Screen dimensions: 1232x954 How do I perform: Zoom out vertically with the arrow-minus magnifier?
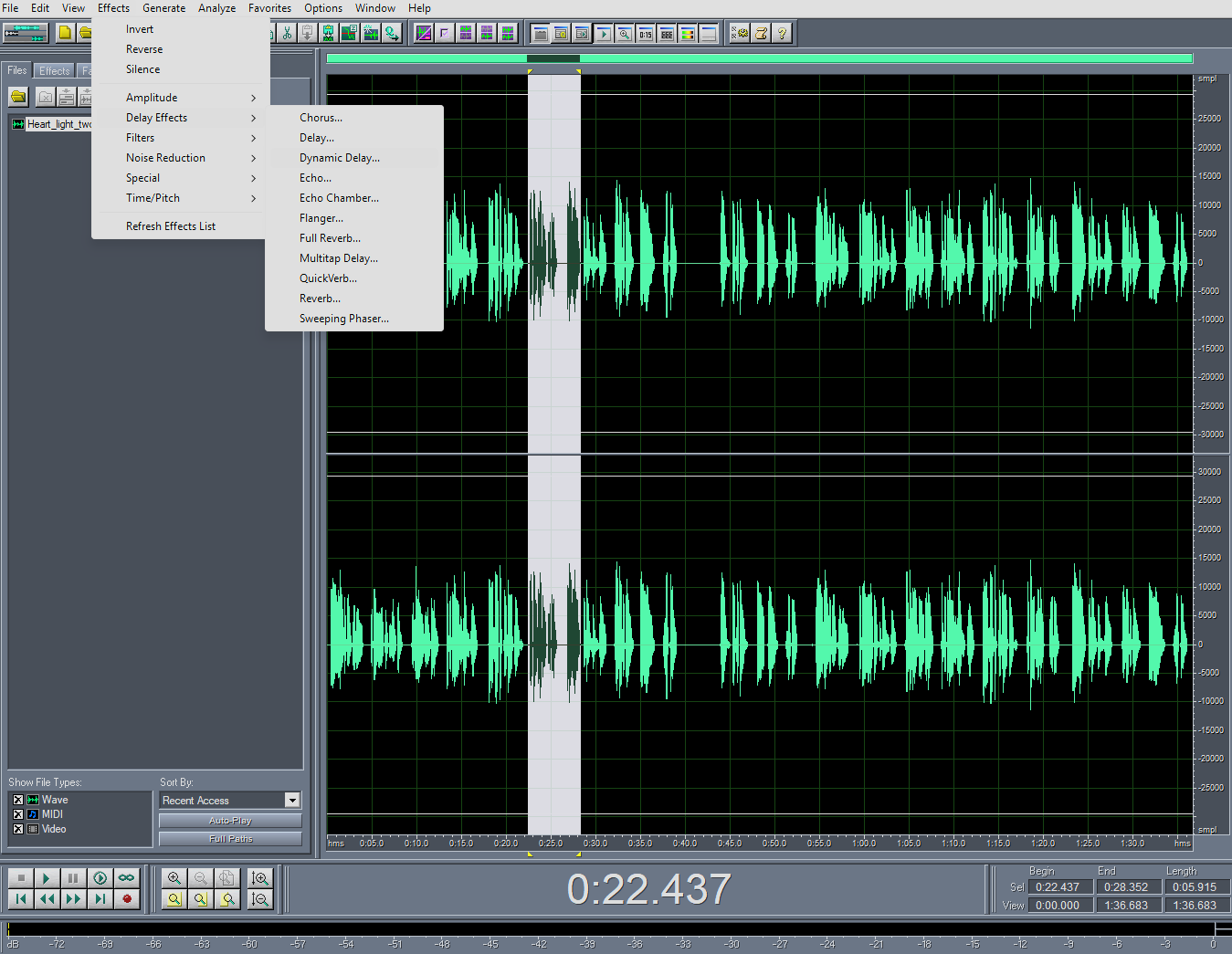coord(260,899)
